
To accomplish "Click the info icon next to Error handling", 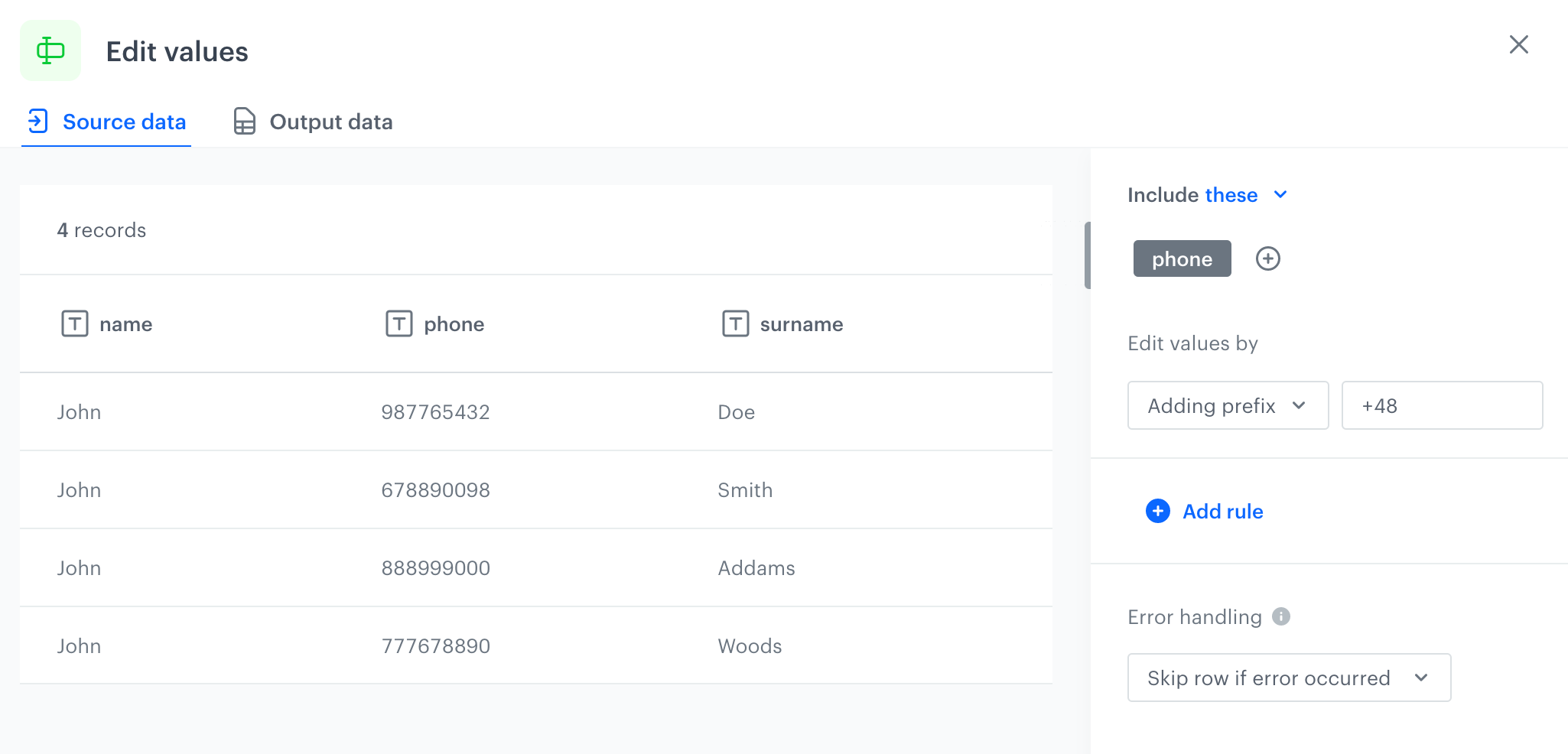I will click(x=1281, y=616).
